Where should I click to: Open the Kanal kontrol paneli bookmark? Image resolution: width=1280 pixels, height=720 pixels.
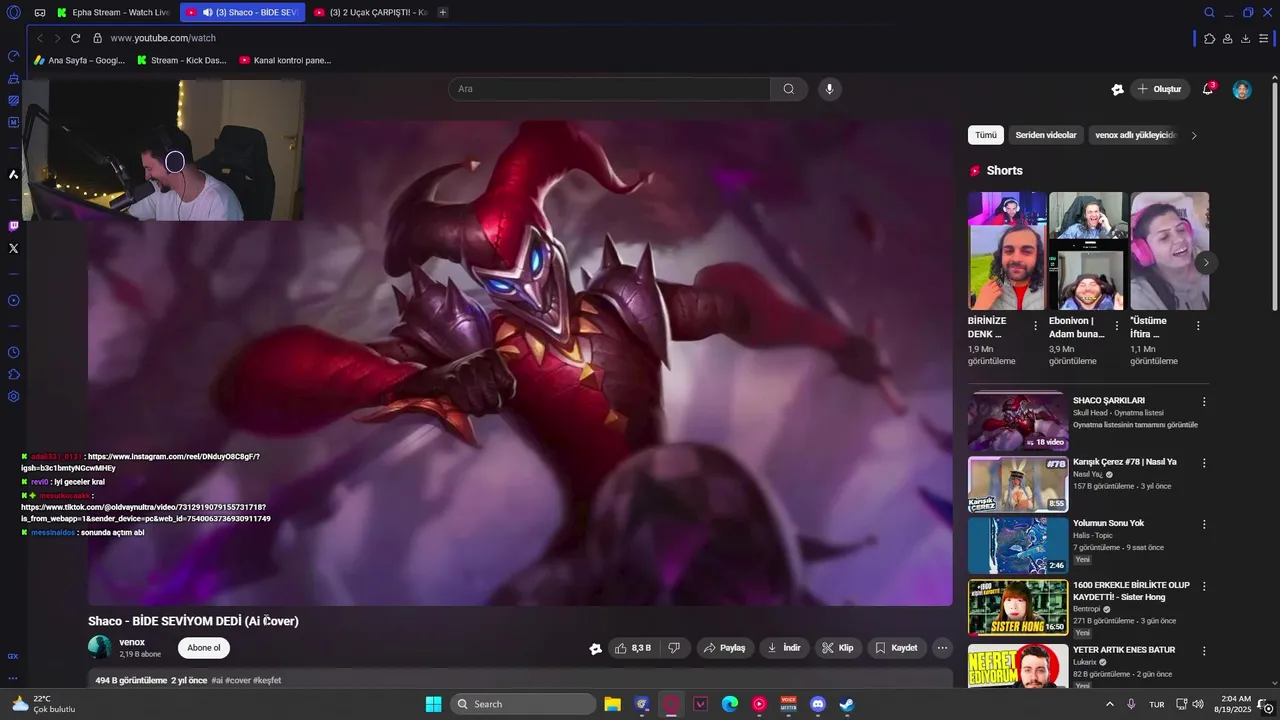(285, 60)
